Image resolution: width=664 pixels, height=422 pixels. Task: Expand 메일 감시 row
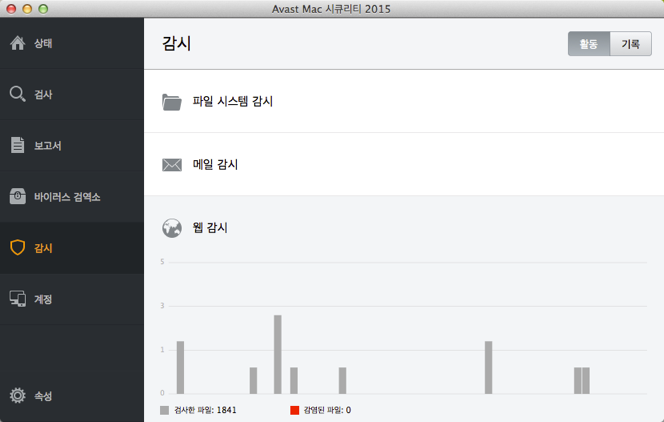tap(404, 164)
